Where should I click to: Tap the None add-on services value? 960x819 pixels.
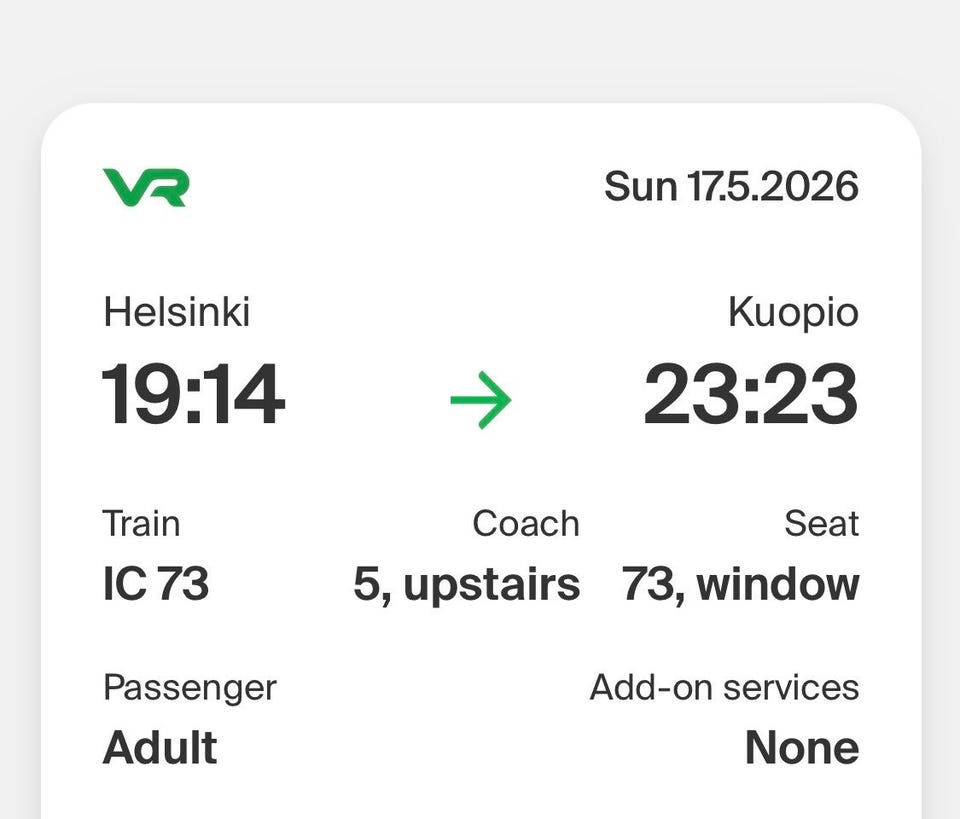801,748
